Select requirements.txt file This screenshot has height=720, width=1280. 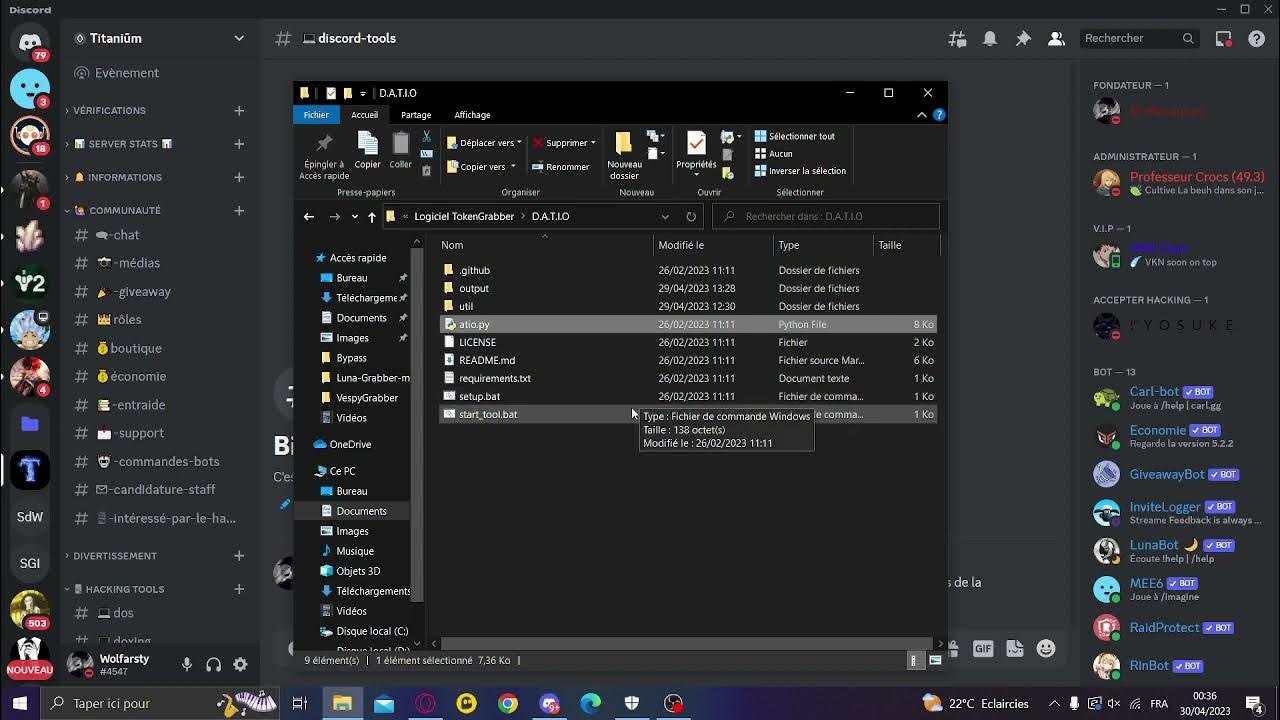tap(688, 378)
